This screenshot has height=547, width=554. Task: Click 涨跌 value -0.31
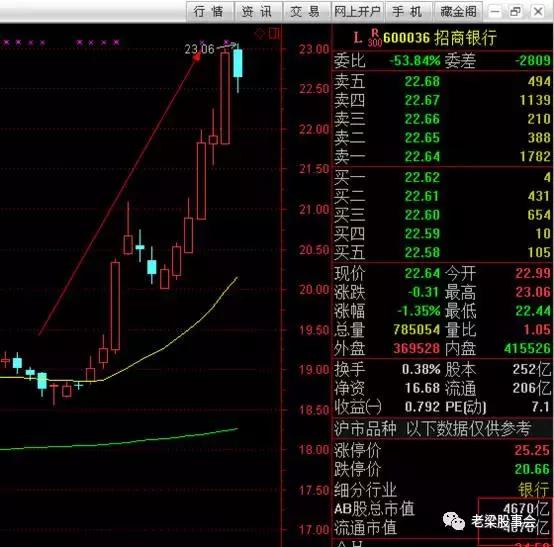pos(424,292)
